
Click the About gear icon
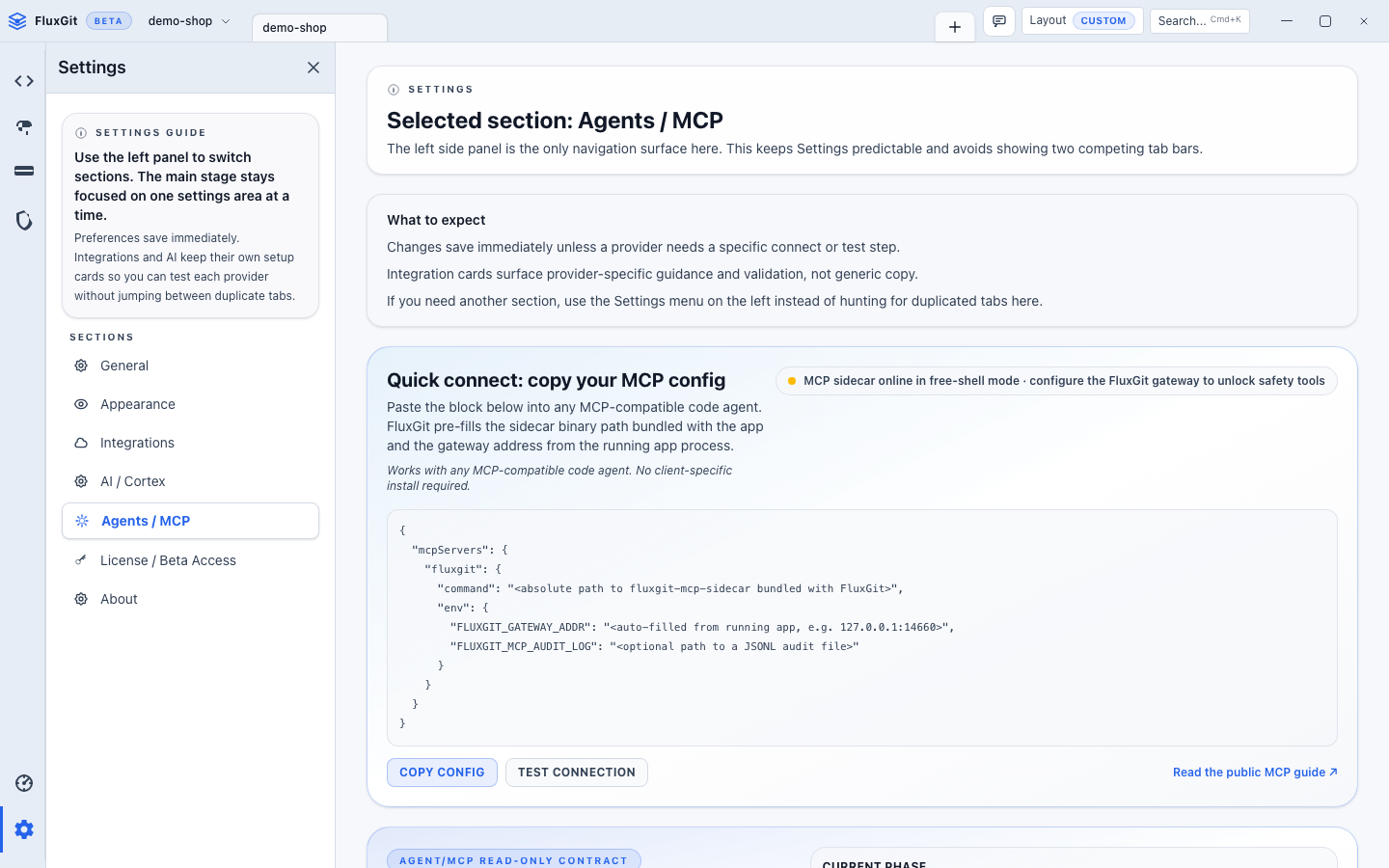tap(81, 599)
